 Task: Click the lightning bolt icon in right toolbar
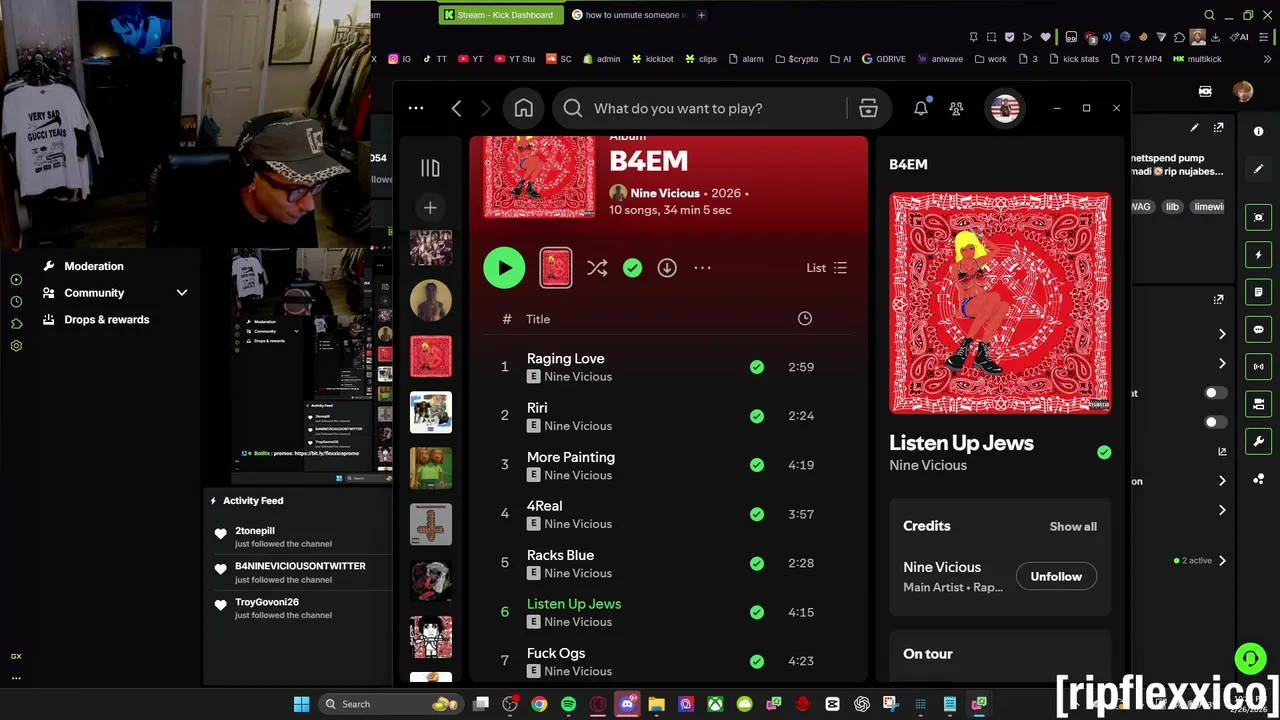click(1259, 255)
